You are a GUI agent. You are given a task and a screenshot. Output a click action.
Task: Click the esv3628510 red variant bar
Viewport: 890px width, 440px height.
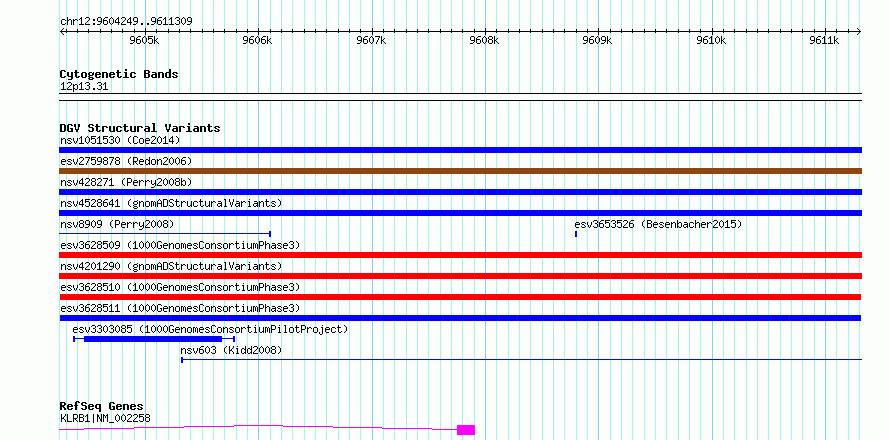click(460, 297)
